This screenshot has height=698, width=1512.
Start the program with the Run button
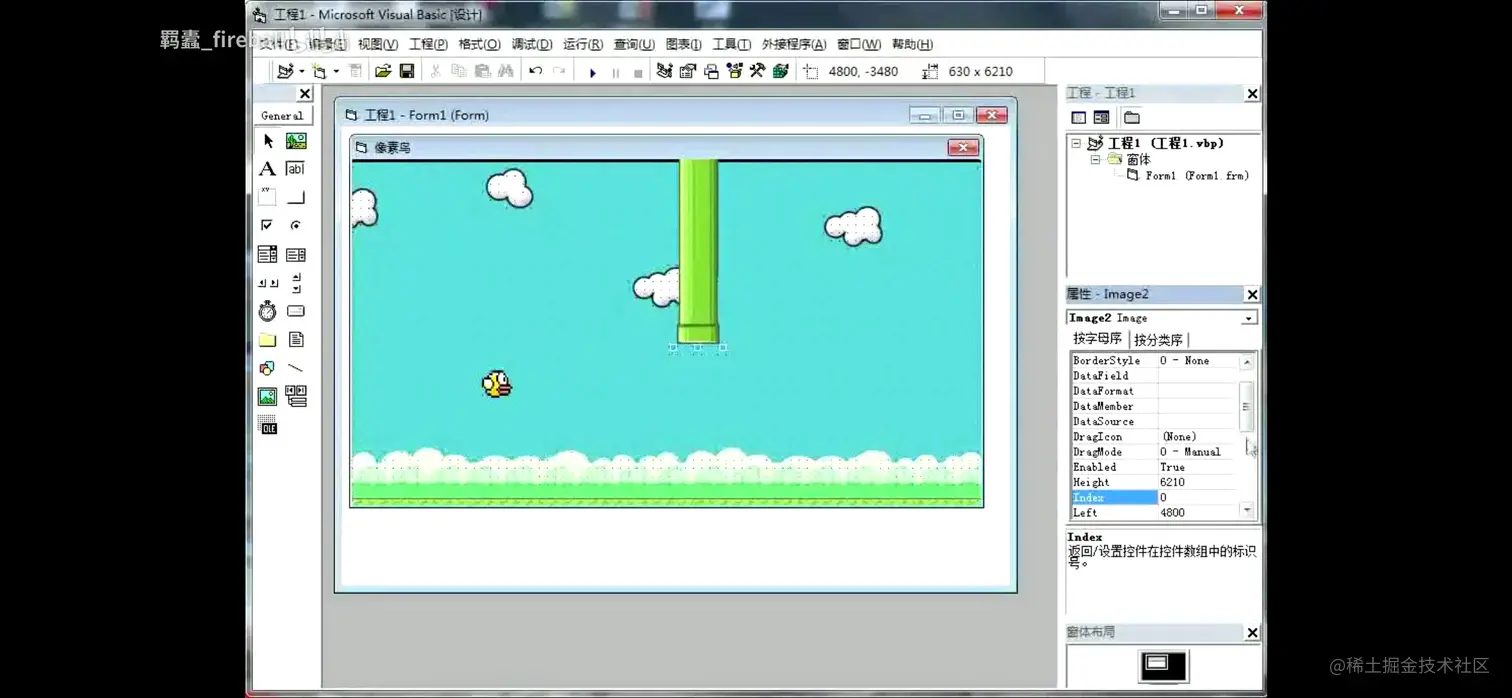pos(593,72)
